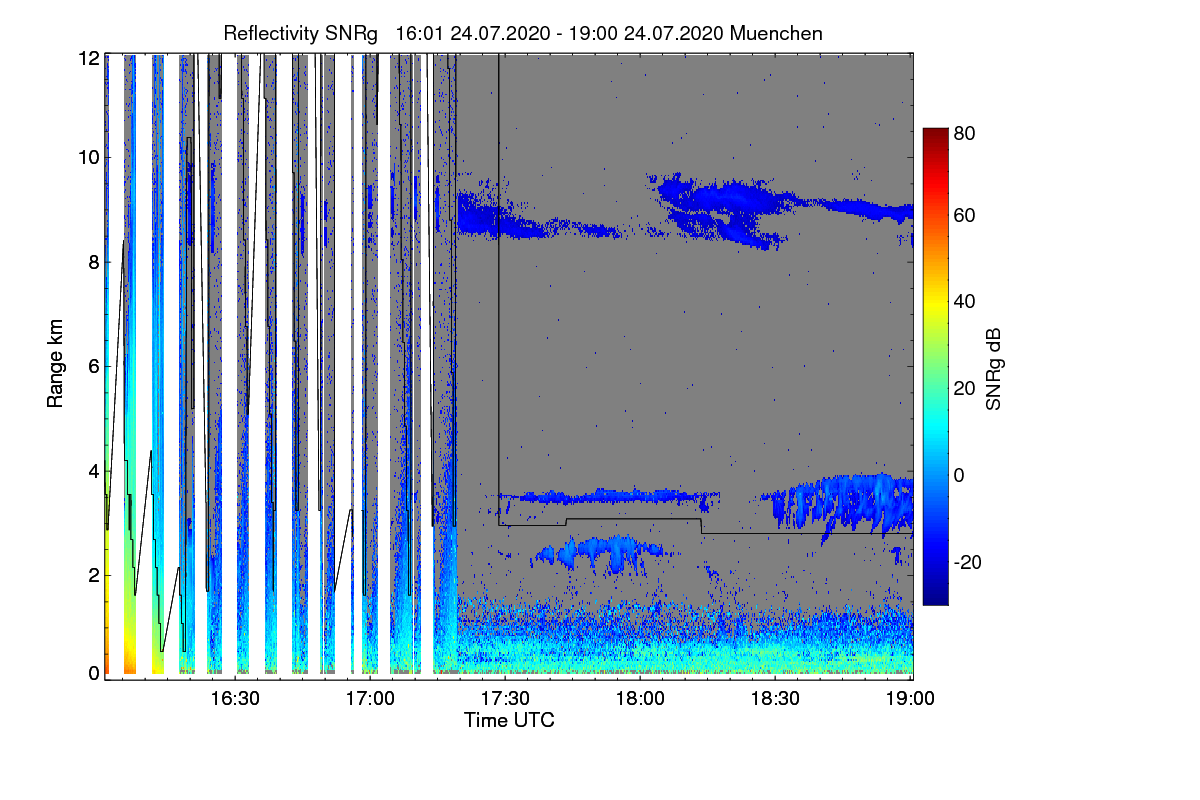Click the y-axis tick label 2

pyautogui.click(x=94, y=575)
